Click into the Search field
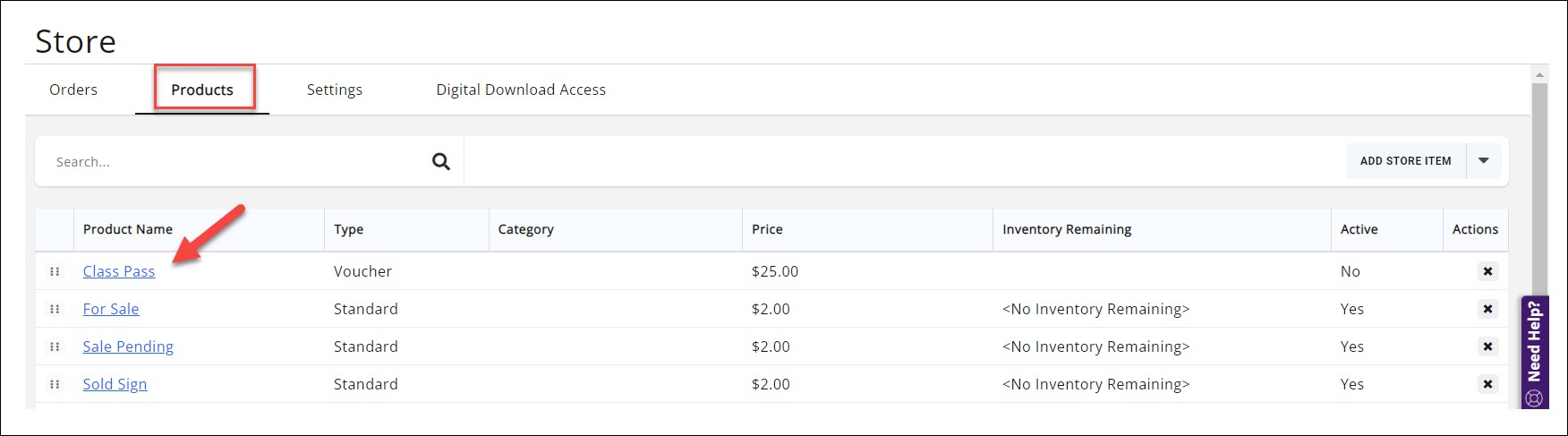The image size is (1568, 436). (x=233, y=162)
